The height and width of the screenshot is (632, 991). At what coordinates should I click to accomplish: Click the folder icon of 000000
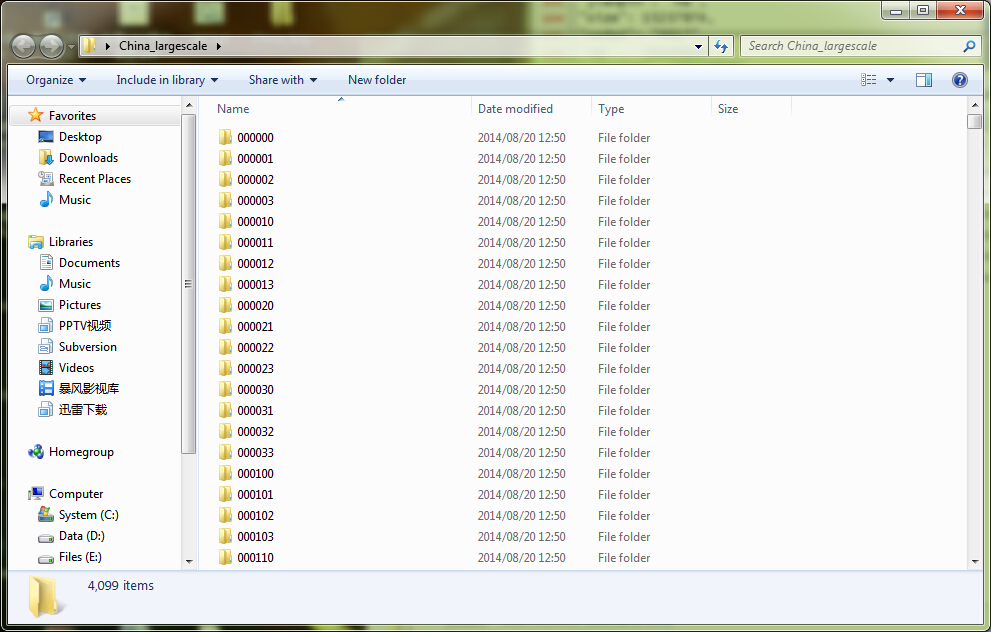click(x=225, y=137)
